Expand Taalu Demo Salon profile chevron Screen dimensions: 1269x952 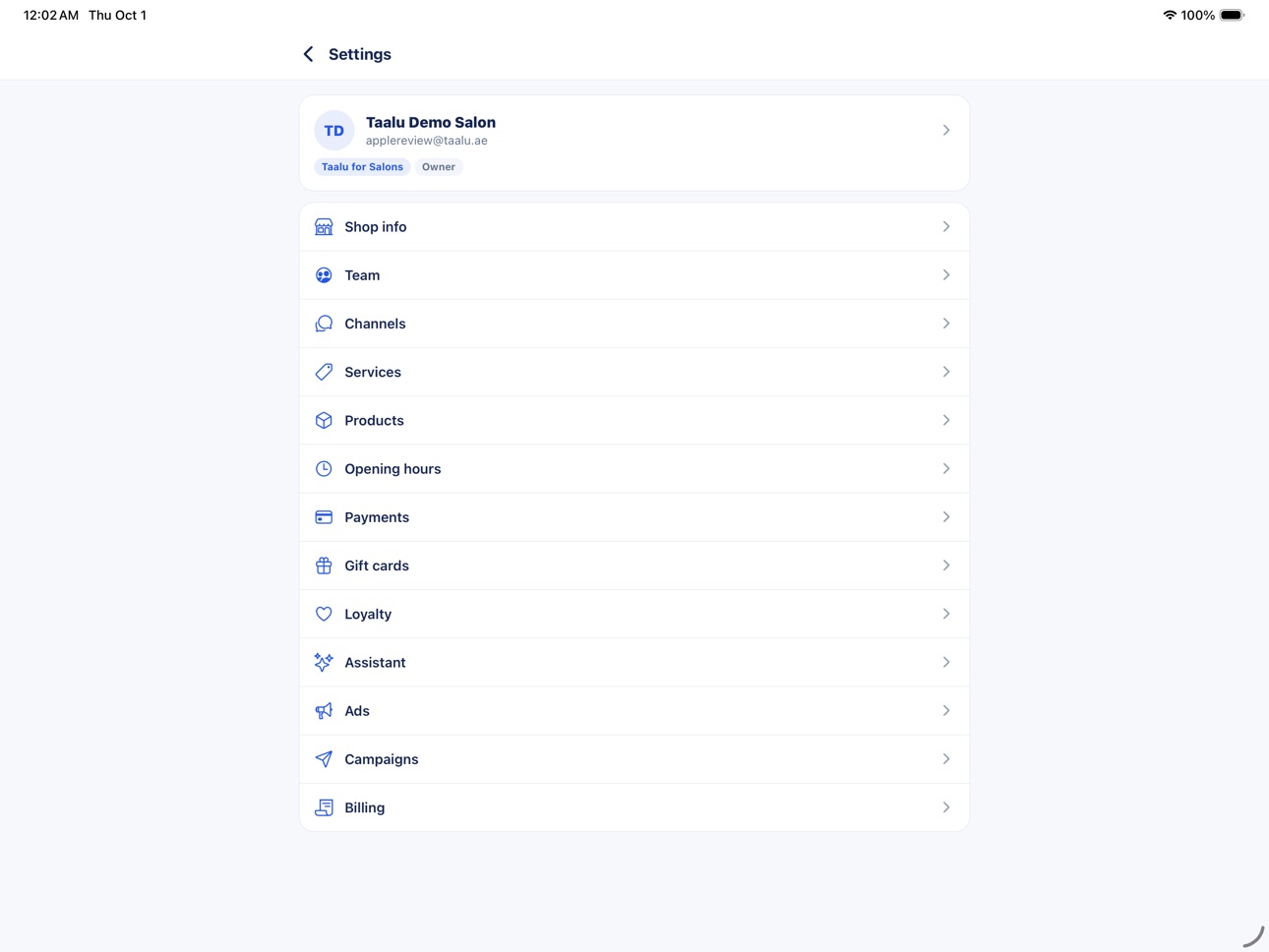[x=946, y=130]
